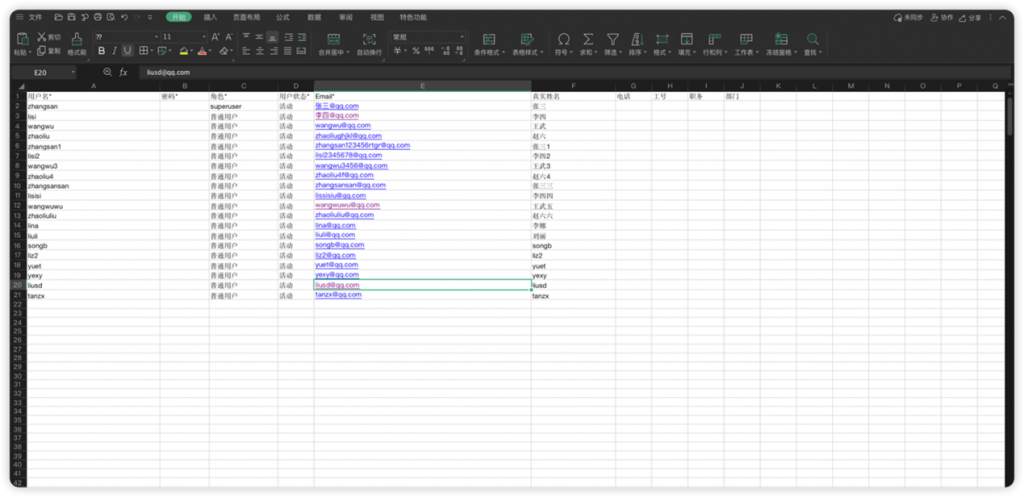This screenshot has width=1024, height=497.
Task: Open the 公式 (Formulas) tab
Action: pos(283,17)
